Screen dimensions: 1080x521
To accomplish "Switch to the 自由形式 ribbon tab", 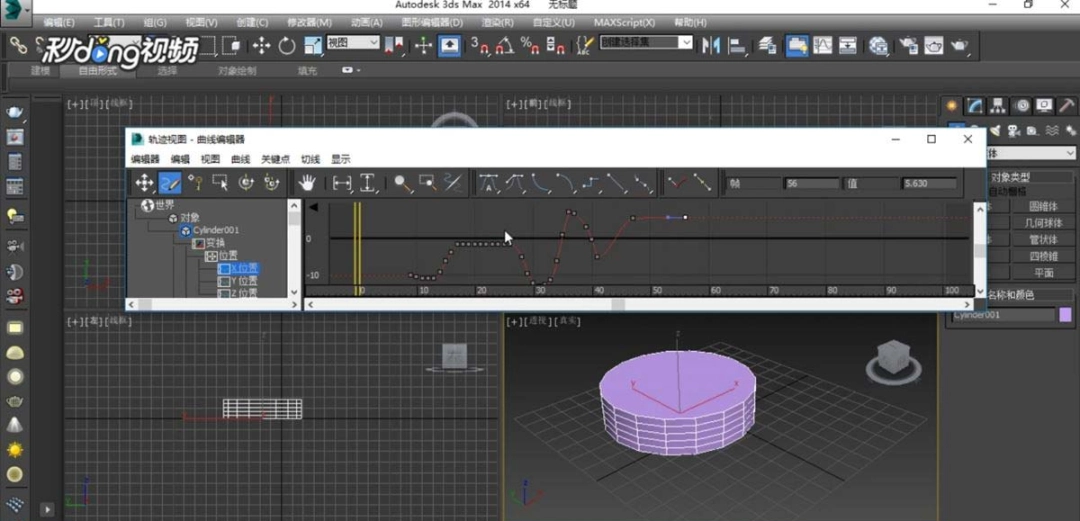I will (x=98, y=71).
